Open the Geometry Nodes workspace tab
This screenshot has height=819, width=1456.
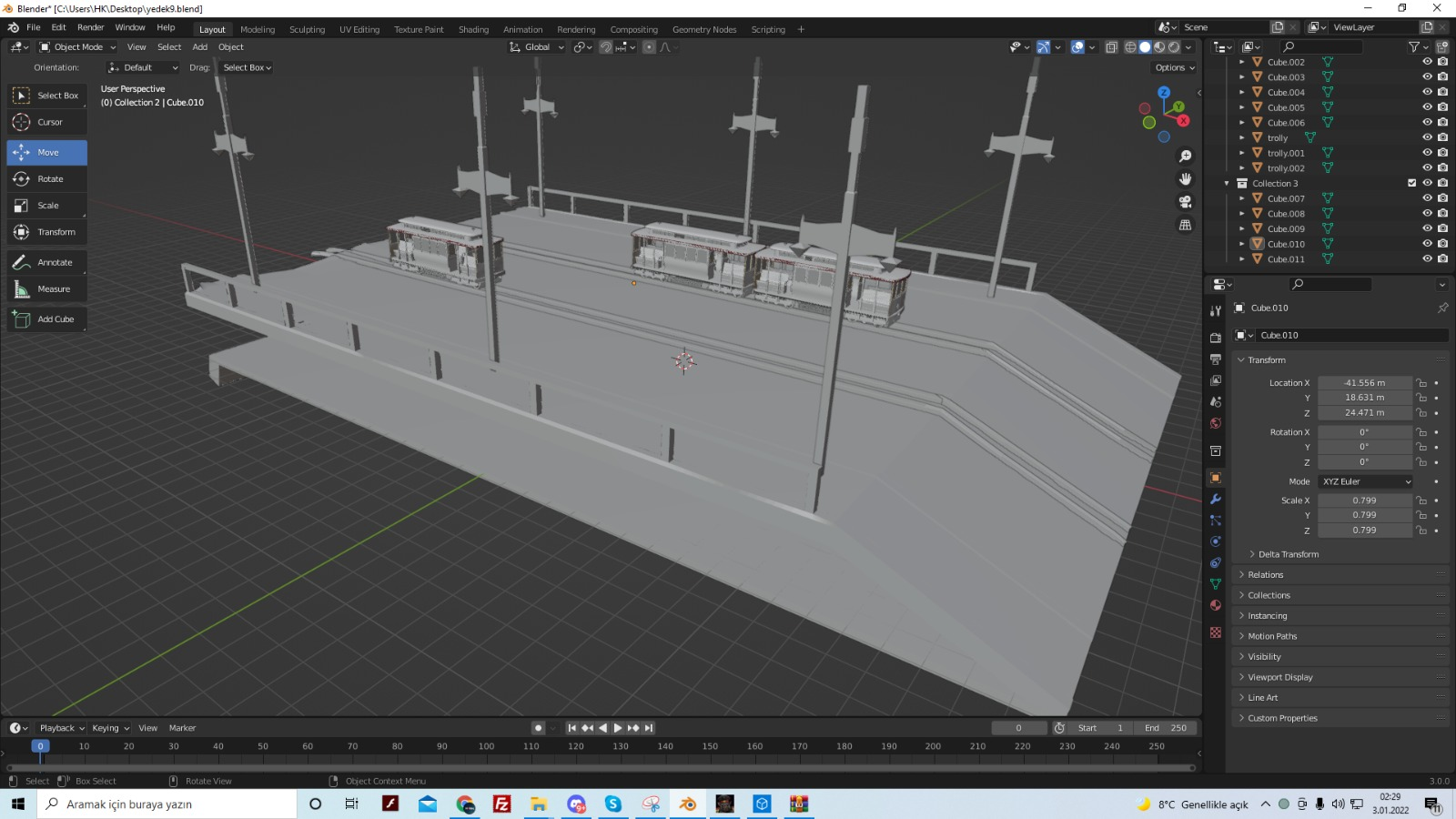704,29
